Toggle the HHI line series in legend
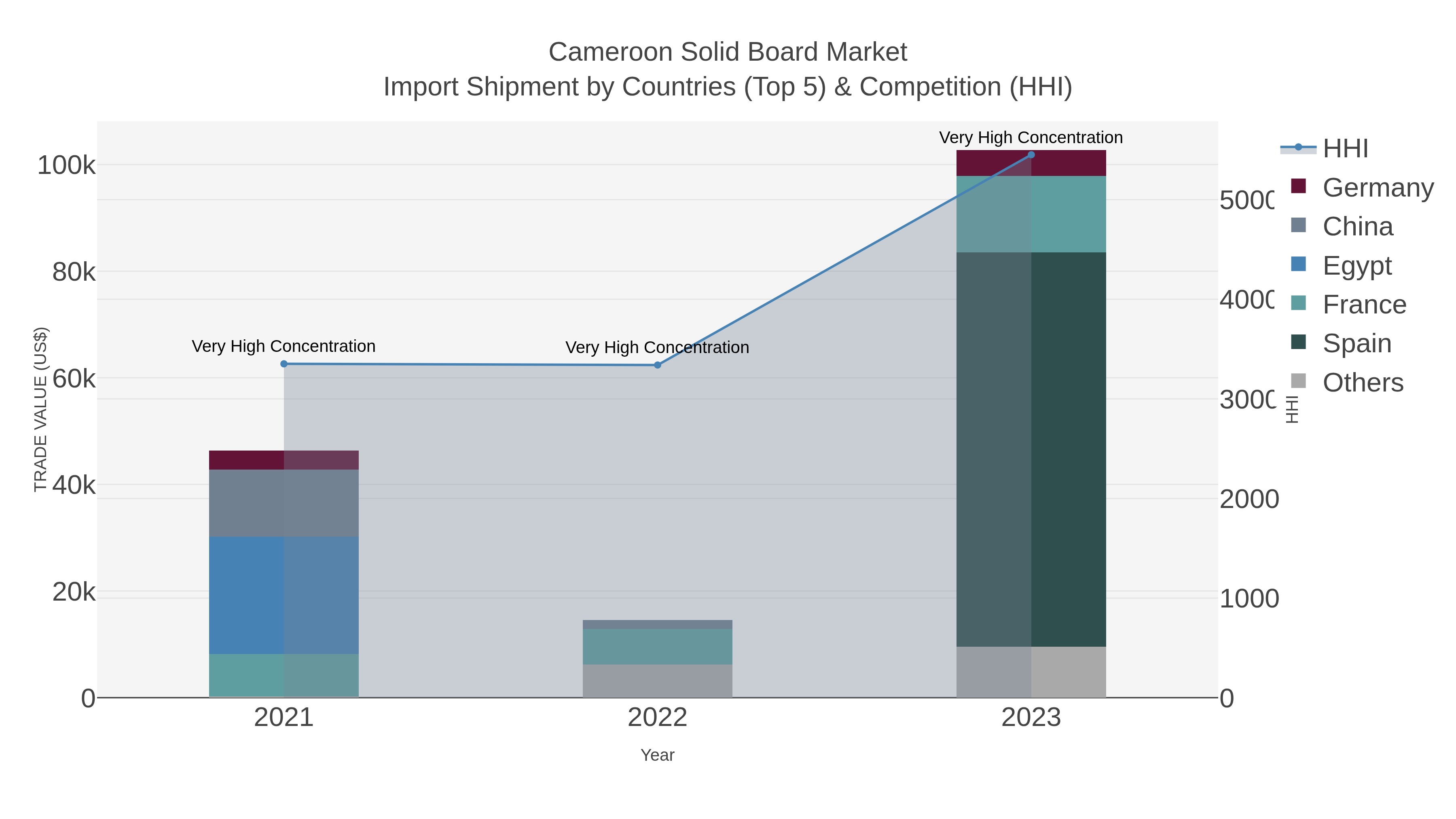The width and height of the screenshot is (1456, 819). coord(1324,148)
